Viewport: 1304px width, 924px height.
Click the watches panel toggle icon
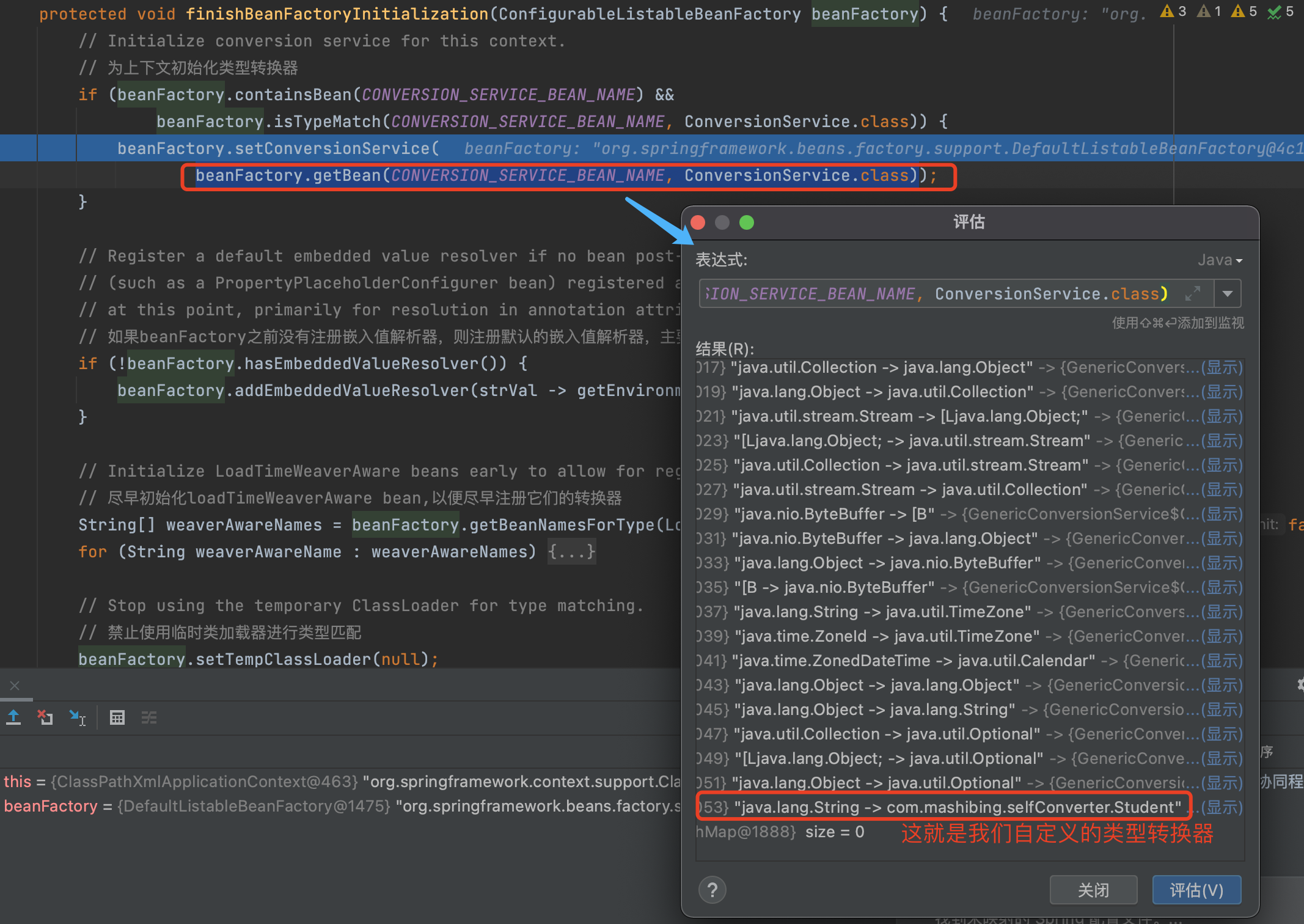(151, 718)
